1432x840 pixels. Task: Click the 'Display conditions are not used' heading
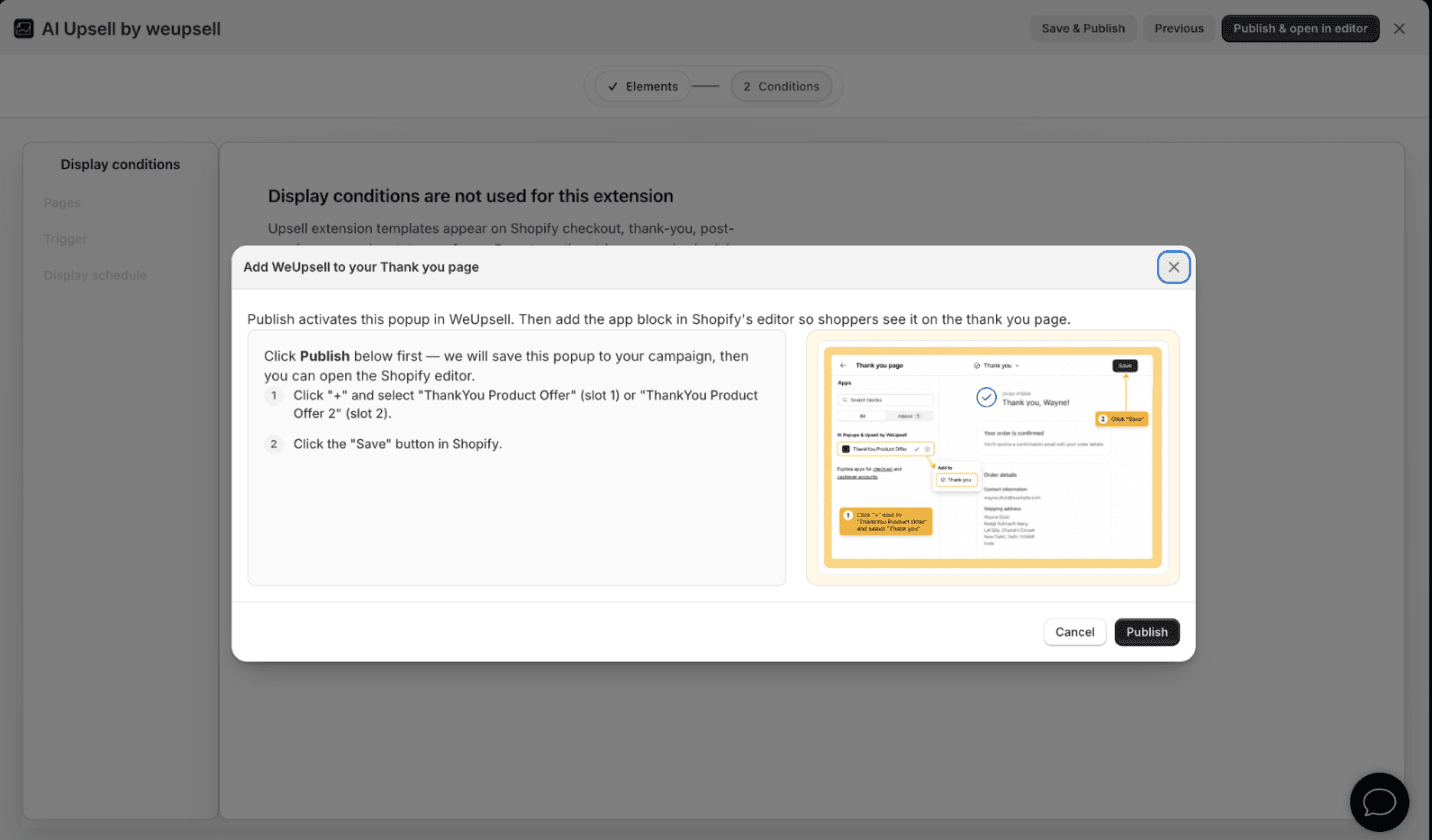pyautogui.click(x=470, y=196)
